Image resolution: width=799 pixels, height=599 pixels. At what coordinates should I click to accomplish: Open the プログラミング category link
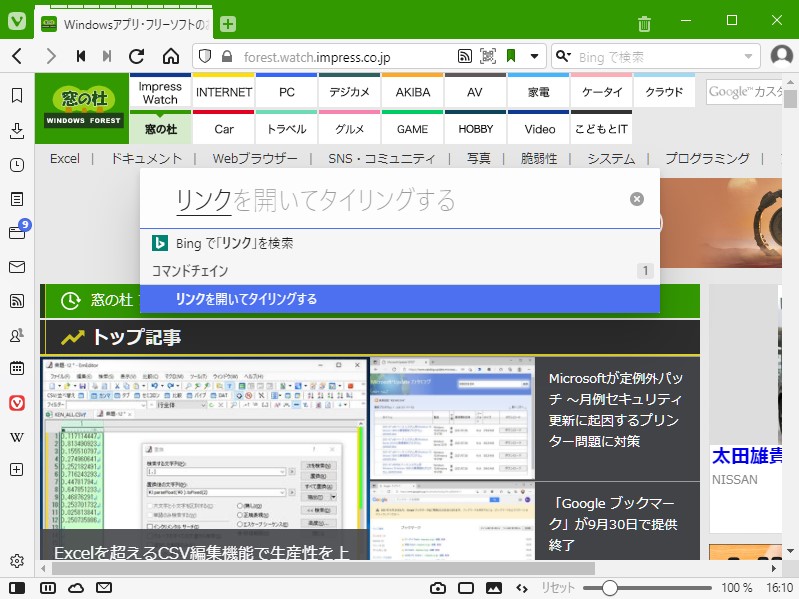click(x=707, y=159)
